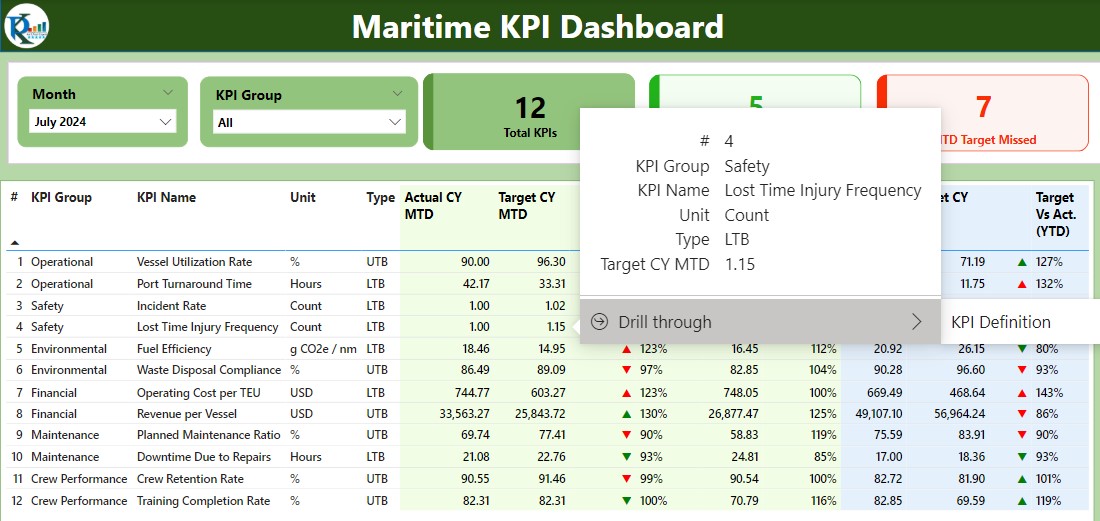Click the ascending sort arrow under #
Screen dimensions: 1100x521
pos(15,243)
